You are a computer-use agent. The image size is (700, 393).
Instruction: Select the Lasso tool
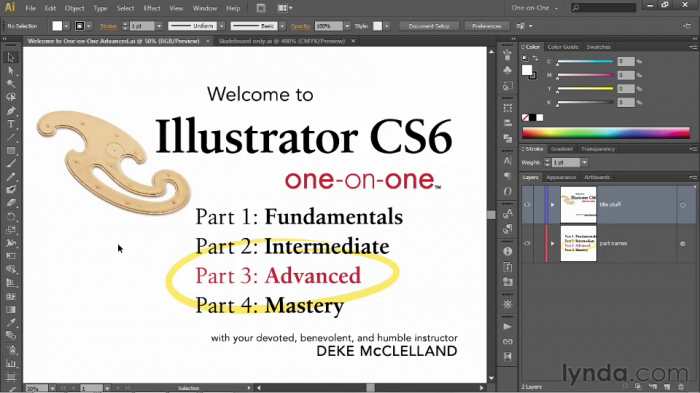11,97
